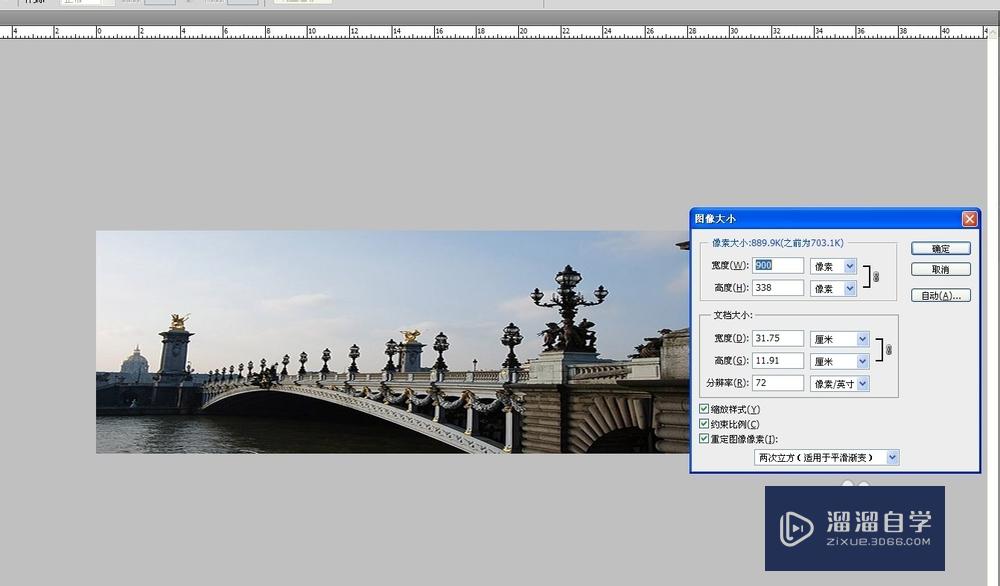Image resolution: width=1000 pixels, height=586 pixels.
Task: Toggle the 缩放样式(Y) checkbox
Action: click(704, 409)
